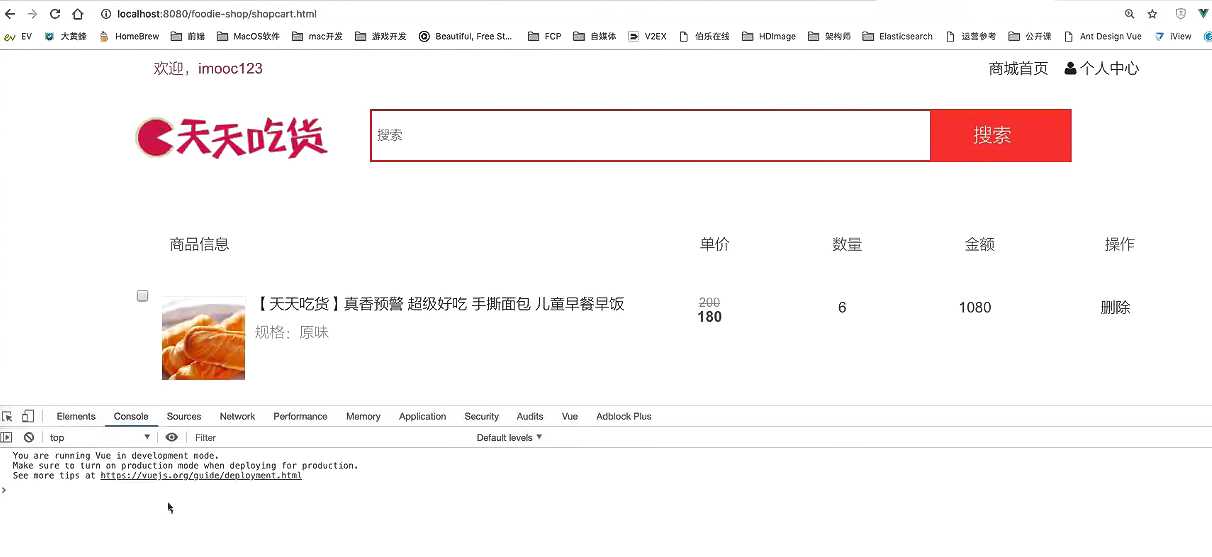Open the Vue devtools tab

tap(570, 416)
